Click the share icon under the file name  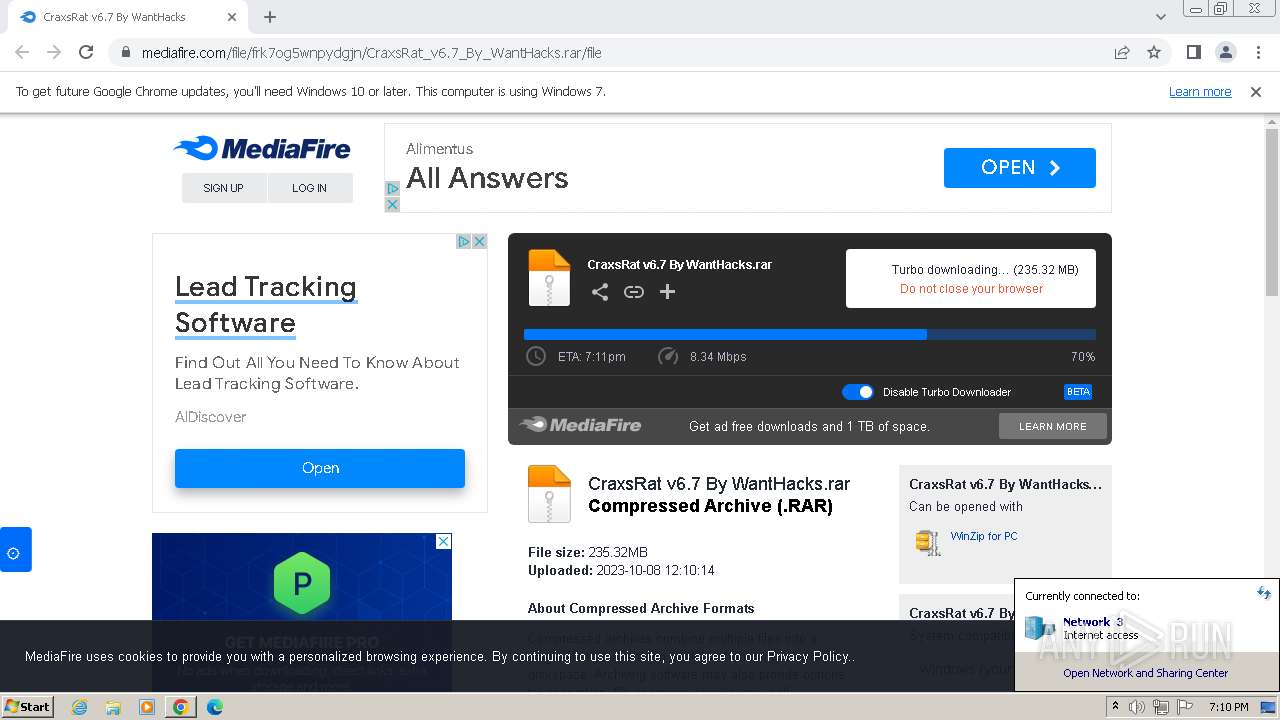click(x=599, y=292)
